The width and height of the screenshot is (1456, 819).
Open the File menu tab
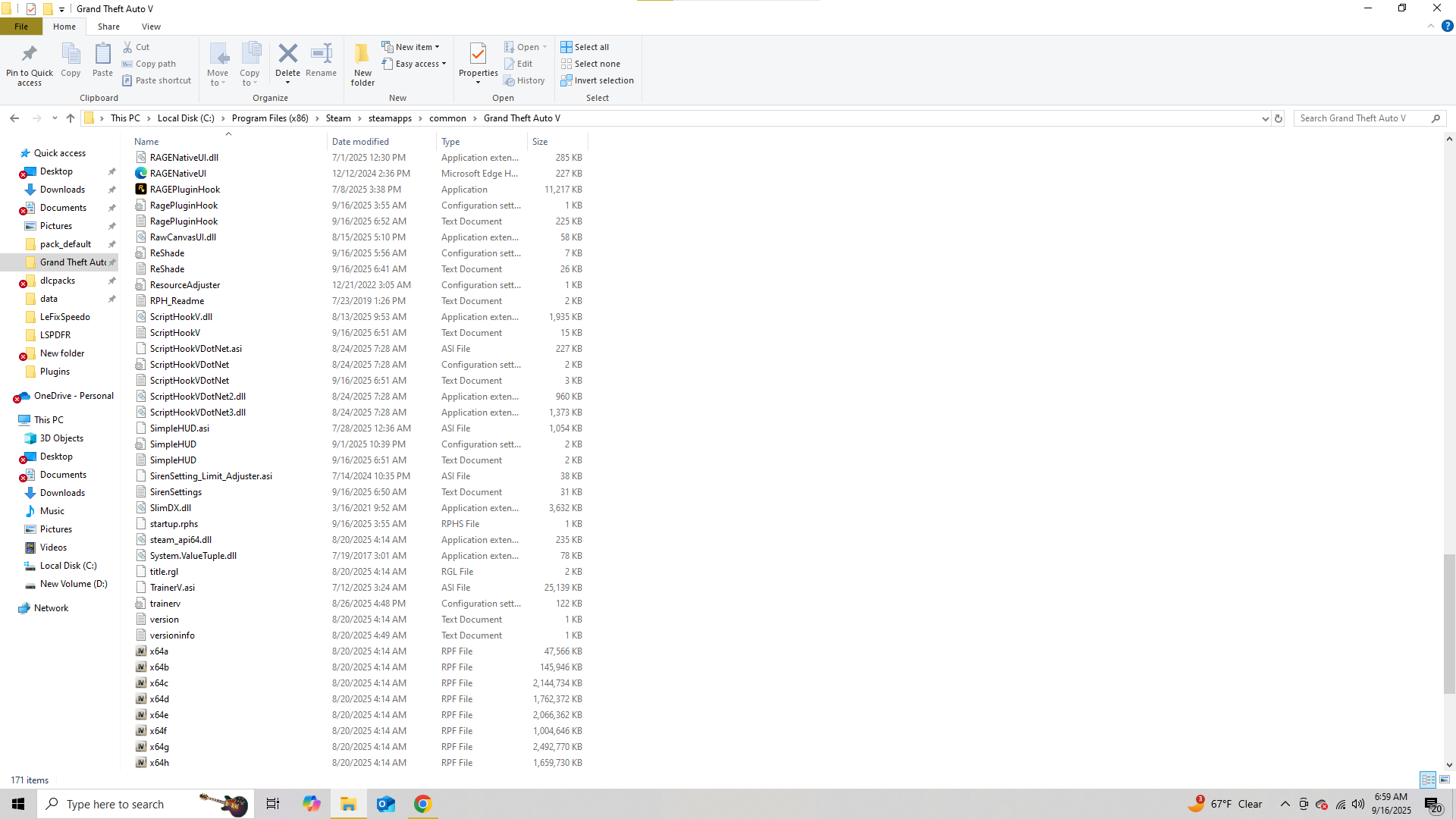point(21,27)
